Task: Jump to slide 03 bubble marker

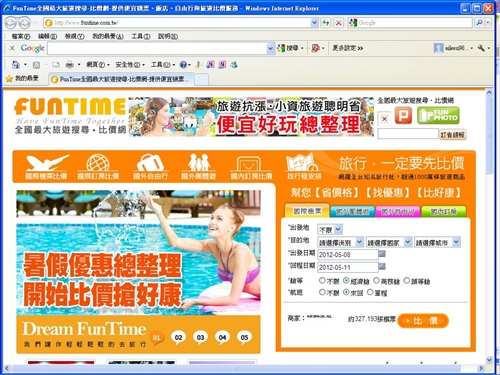Action: point(200,338)
